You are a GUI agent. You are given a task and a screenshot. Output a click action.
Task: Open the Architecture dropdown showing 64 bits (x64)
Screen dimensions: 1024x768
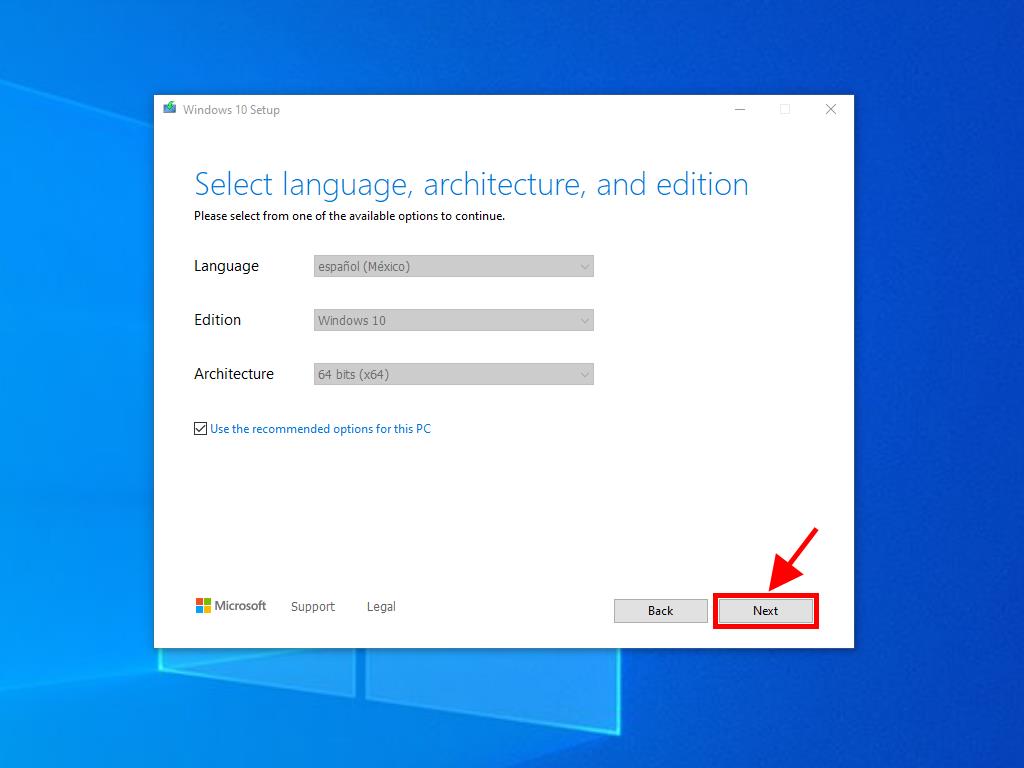click(453, 374)
